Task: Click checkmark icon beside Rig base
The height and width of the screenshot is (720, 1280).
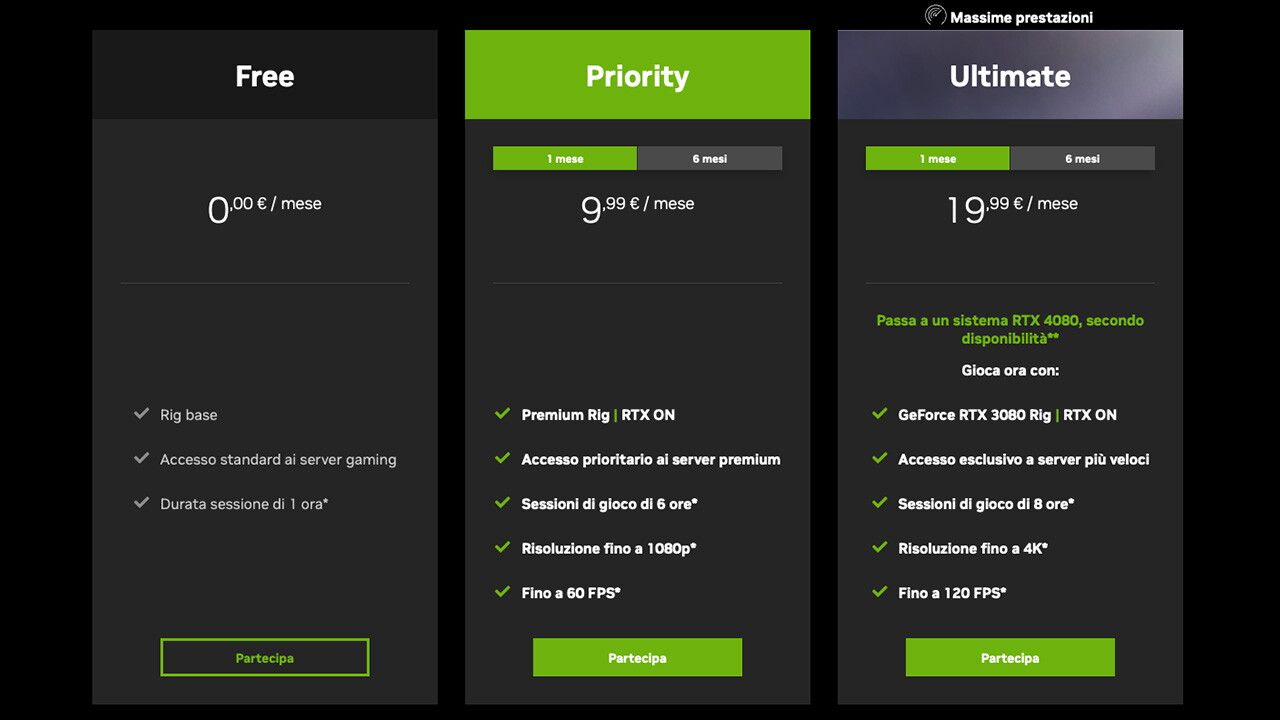Action: click(141, 413)
